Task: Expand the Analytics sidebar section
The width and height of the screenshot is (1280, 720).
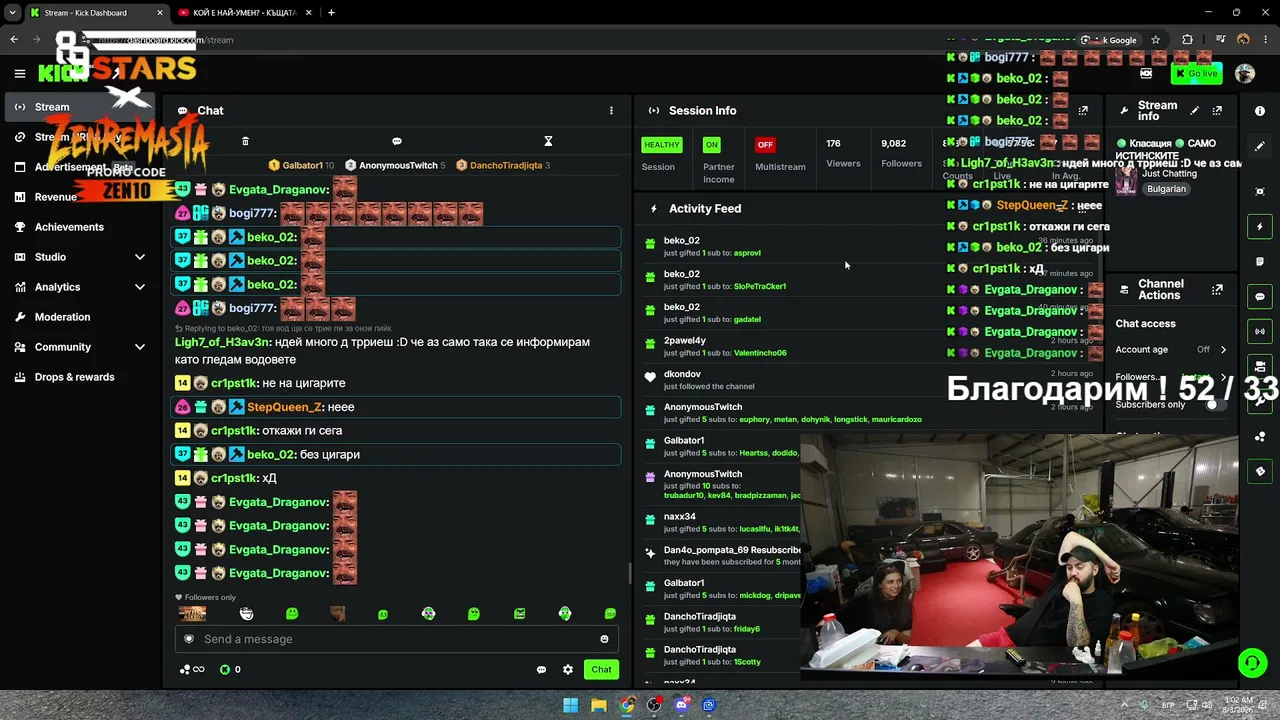Action: (x=82, y=287)
